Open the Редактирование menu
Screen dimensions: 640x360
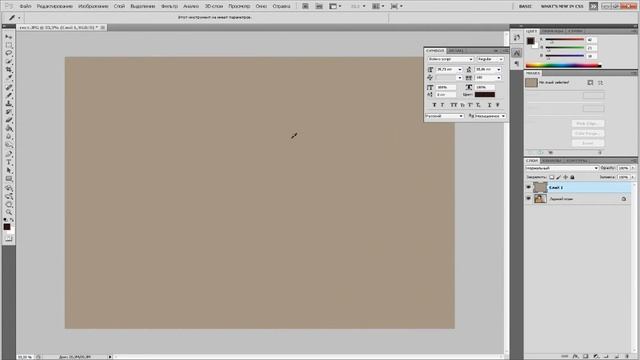point(55,6)
